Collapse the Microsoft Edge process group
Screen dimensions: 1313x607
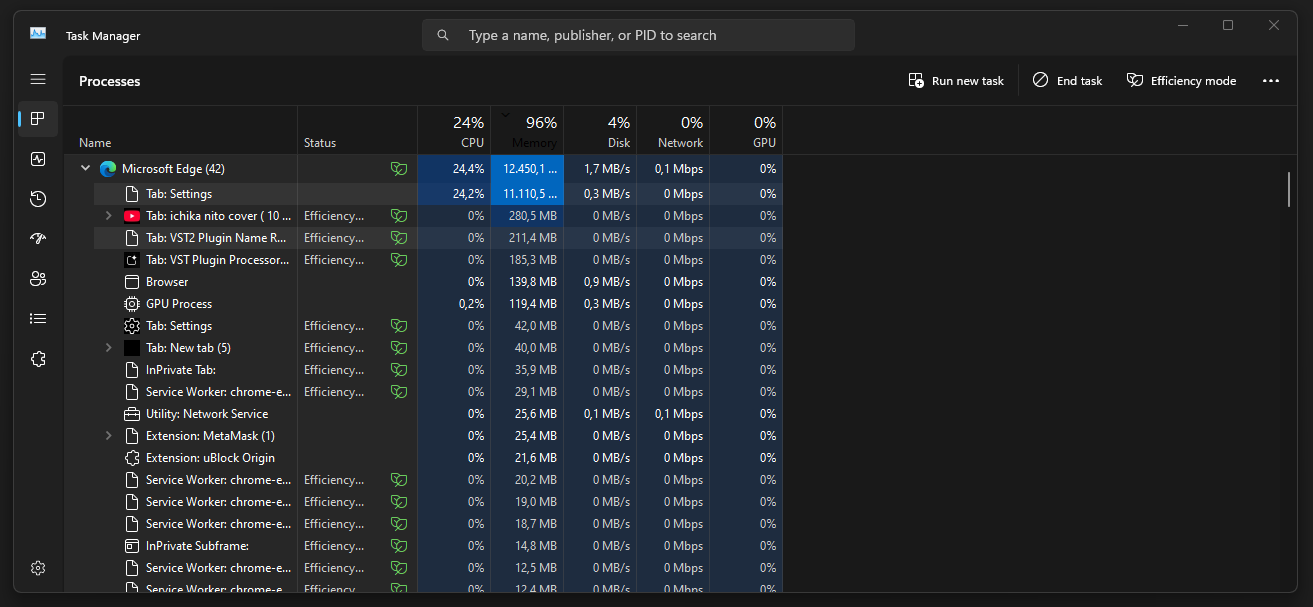[x=85, y=169]
